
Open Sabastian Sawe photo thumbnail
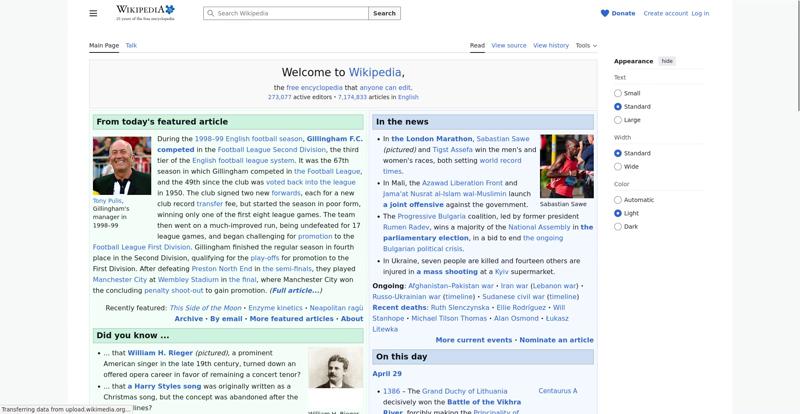tap(566, 166)
